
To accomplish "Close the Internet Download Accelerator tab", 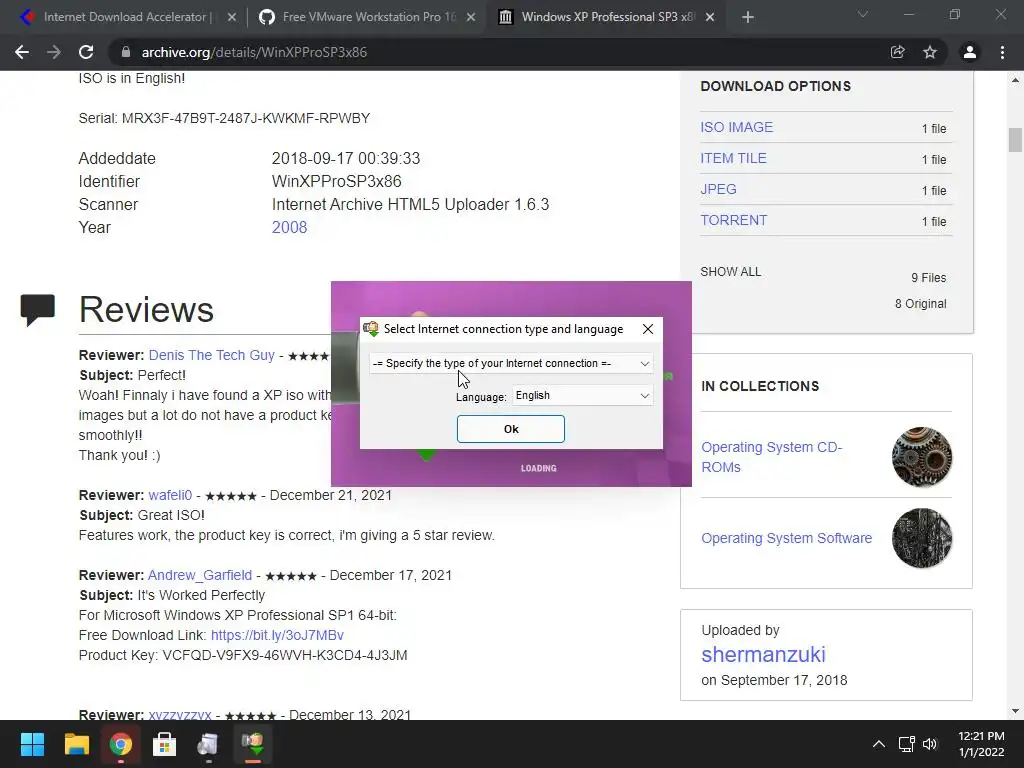I will (x=232, y=18).
